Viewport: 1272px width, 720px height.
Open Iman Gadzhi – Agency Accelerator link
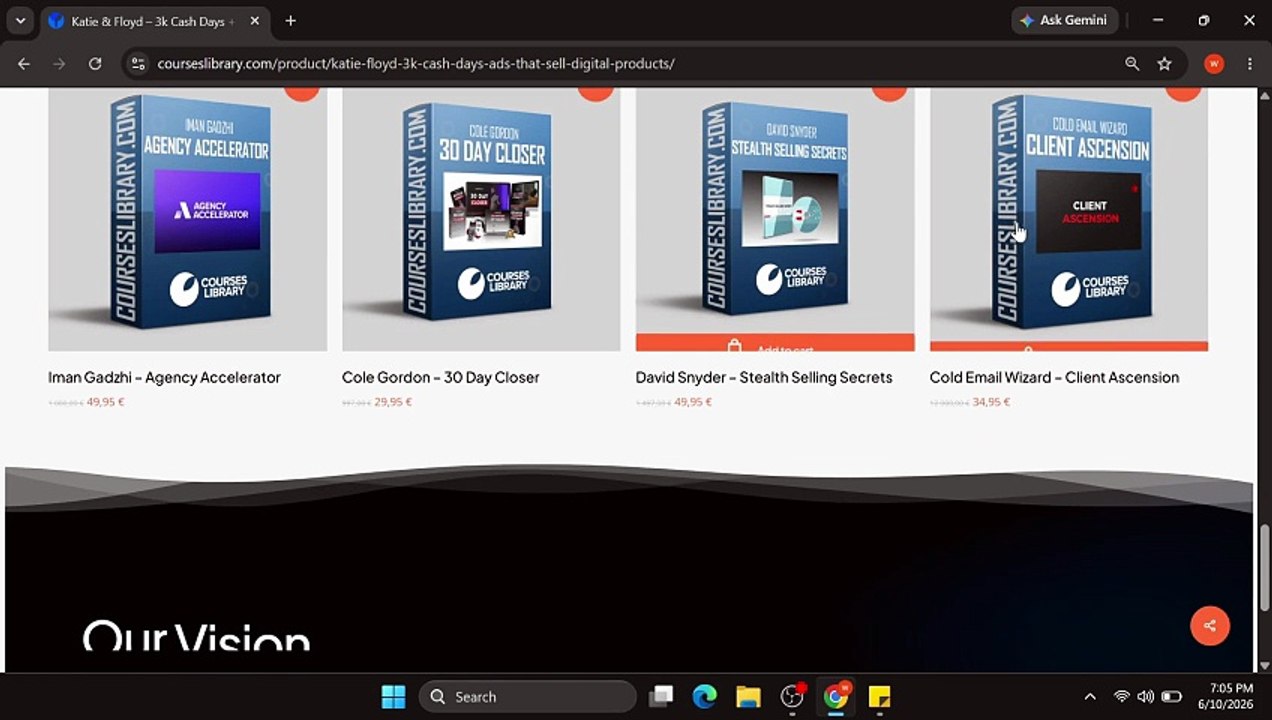point(164,377)
